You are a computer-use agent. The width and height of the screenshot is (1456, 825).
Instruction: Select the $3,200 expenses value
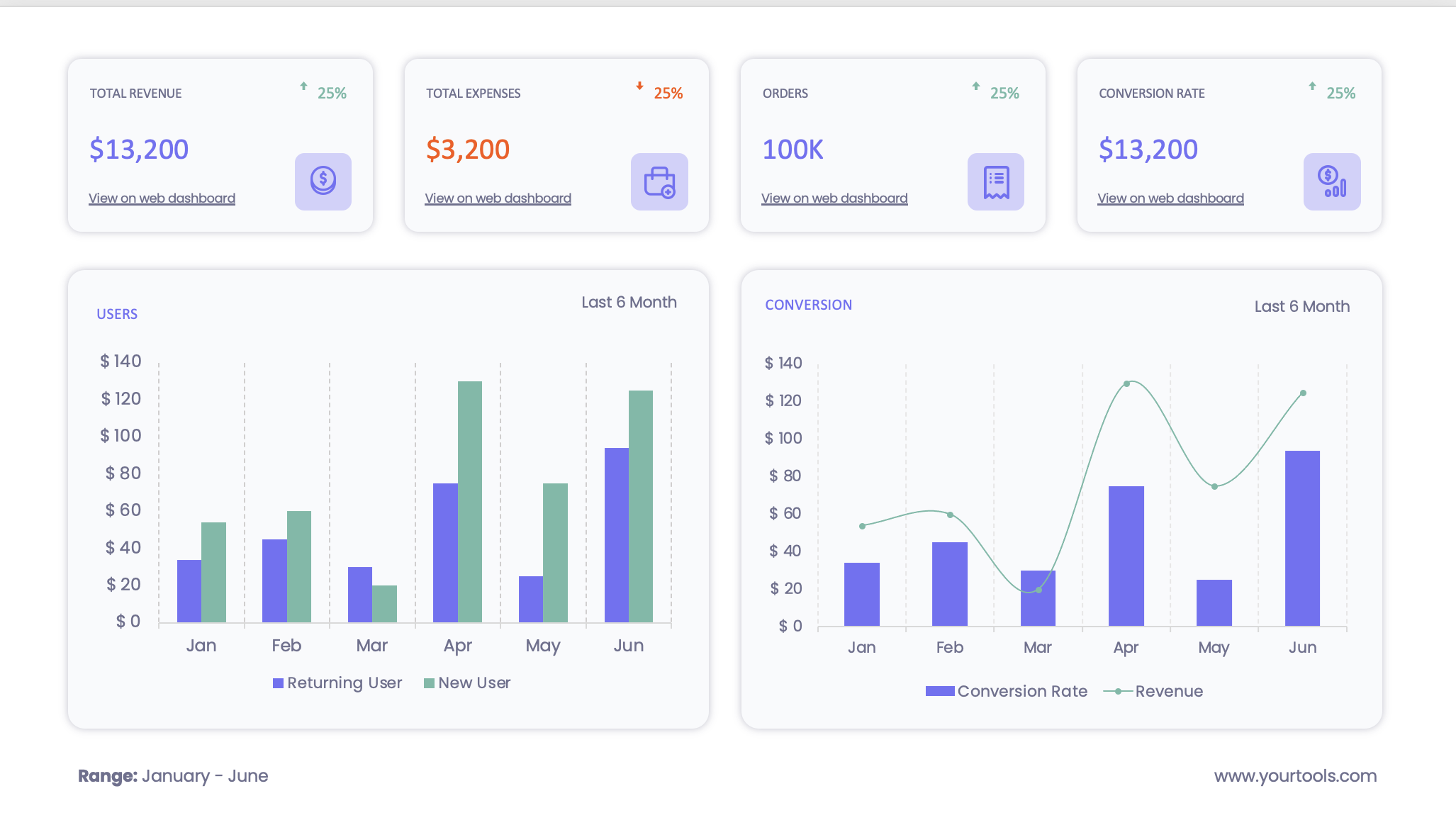coord(468,150)
